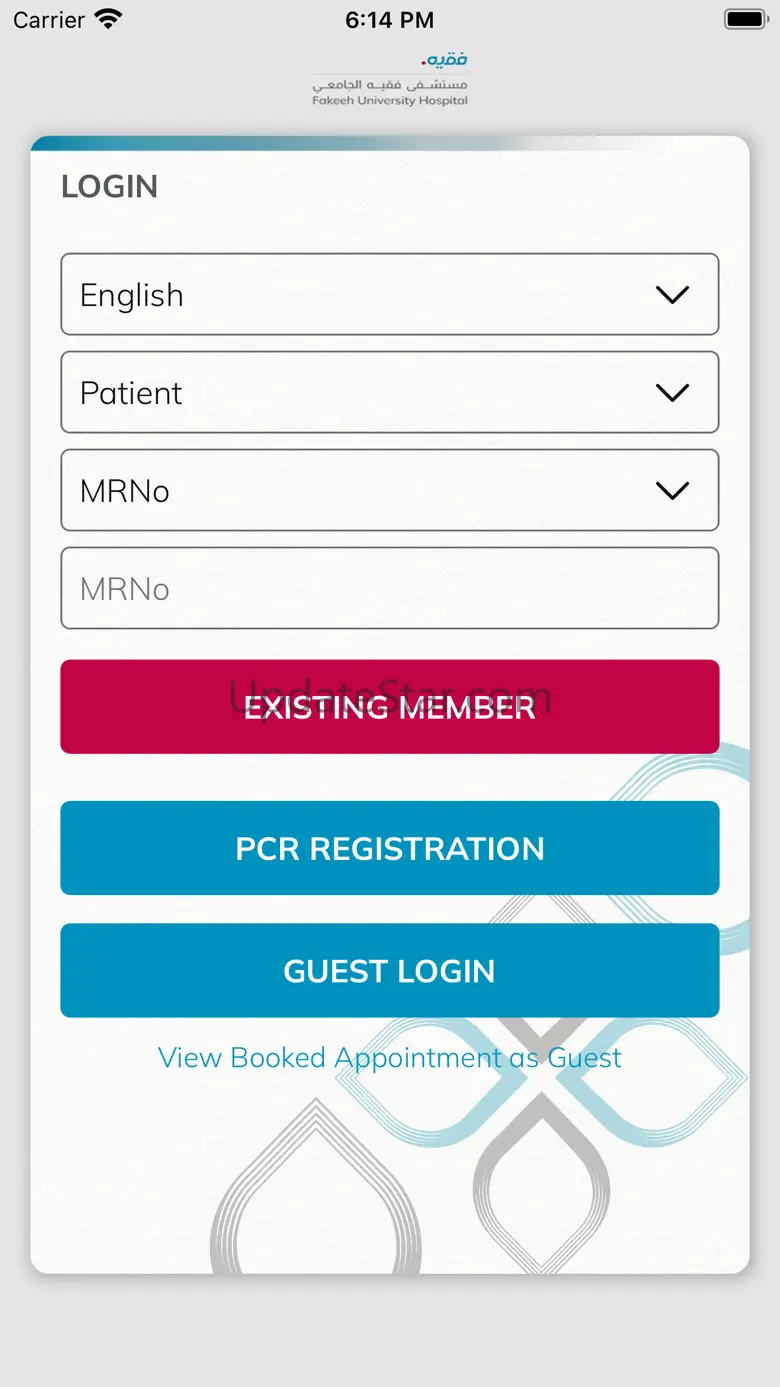Tap the Carrier label in status bar
This screenshot has width=780, height=1387.
pyautogui.click(x=49, y=20)
